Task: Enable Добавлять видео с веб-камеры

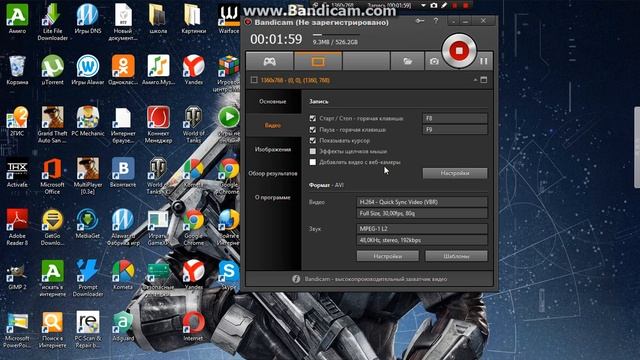Action: [x=313, y=162]
